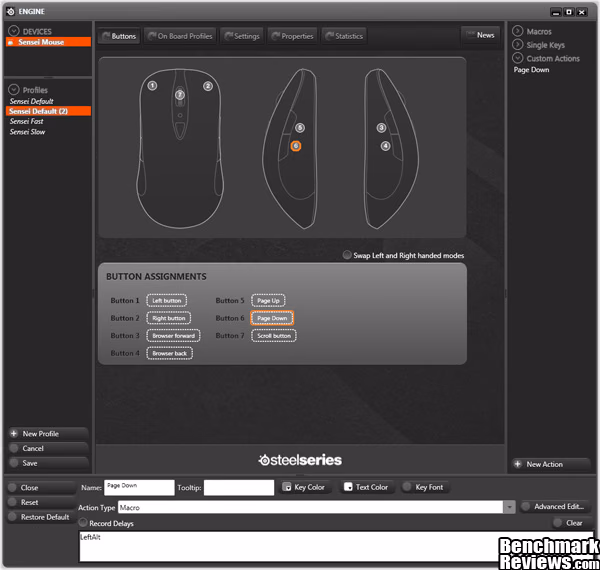The width and height of the screenshot is (600, 570).
Task: Toggle Swap Left and Right handed modes
Action: pyautogui.click(x=347, y=255)
